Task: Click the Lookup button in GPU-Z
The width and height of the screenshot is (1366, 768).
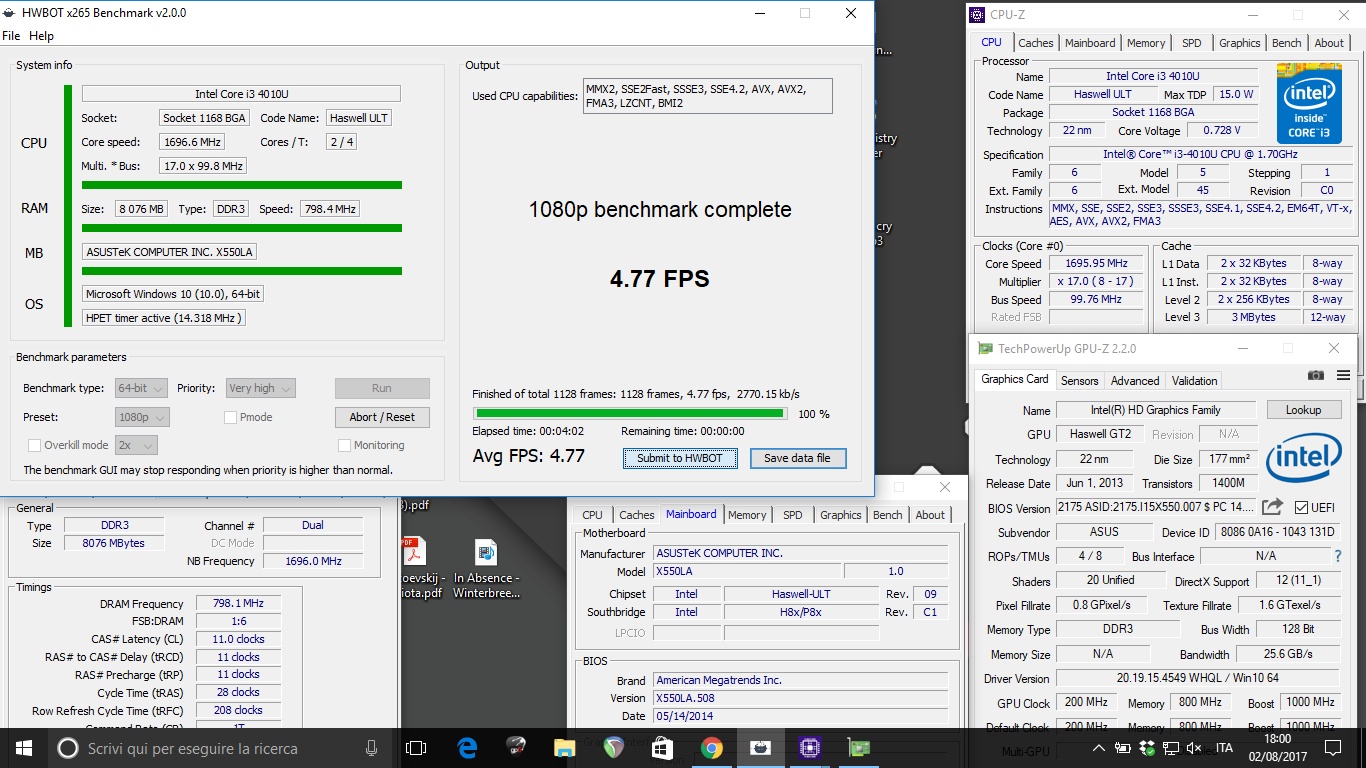Action: click(1303, 410)
